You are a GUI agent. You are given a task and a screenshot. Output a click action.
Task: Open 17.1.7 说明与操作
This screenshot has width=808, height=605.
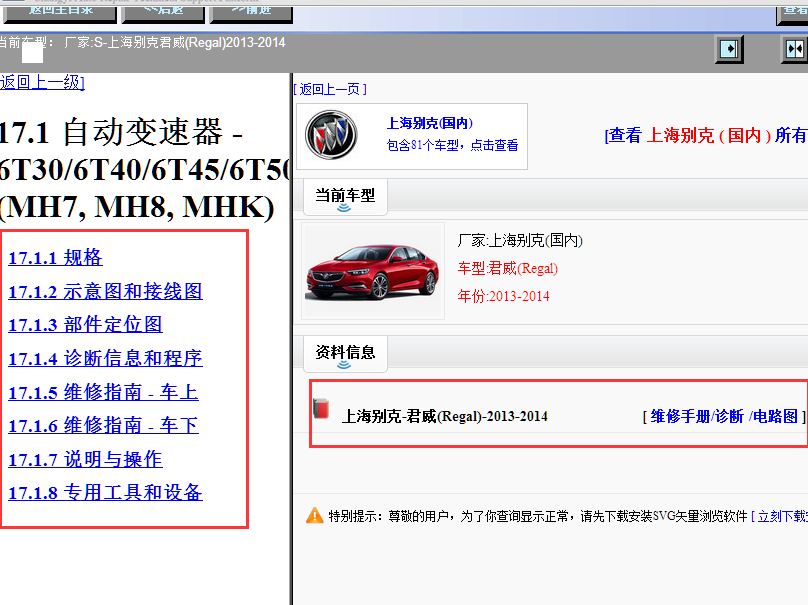tap(85, 459)
